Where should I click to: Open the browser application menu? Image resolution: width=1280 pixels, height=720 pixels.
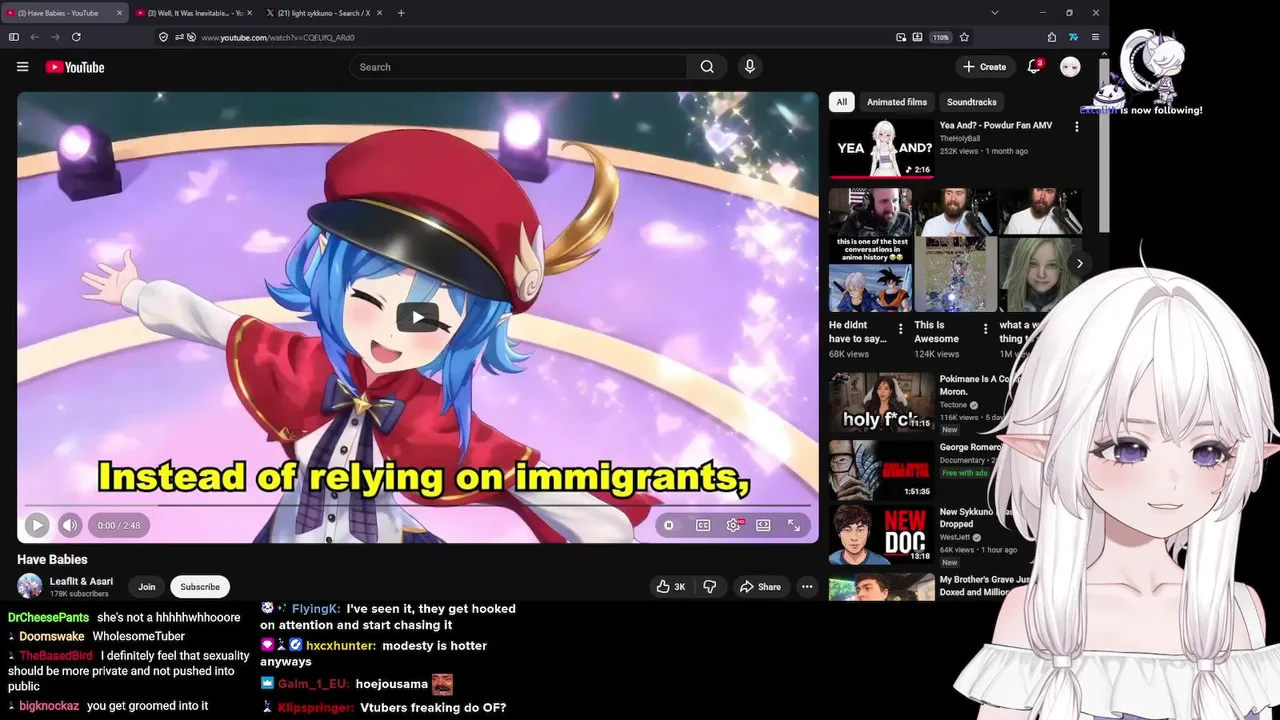1095,37
